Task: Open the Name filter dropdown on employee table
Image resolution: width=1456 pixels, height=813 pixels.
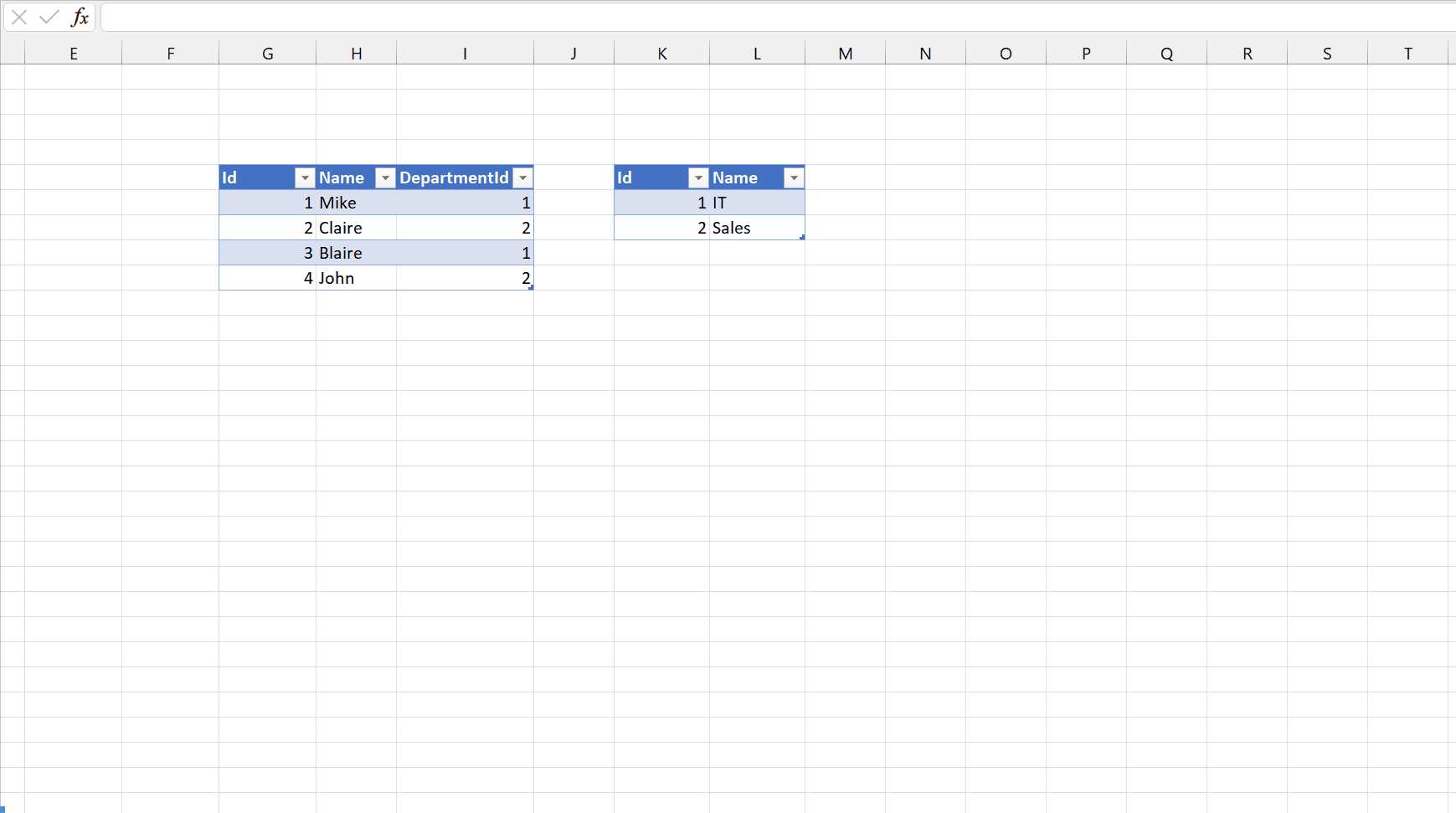Action: pos(385,178)
